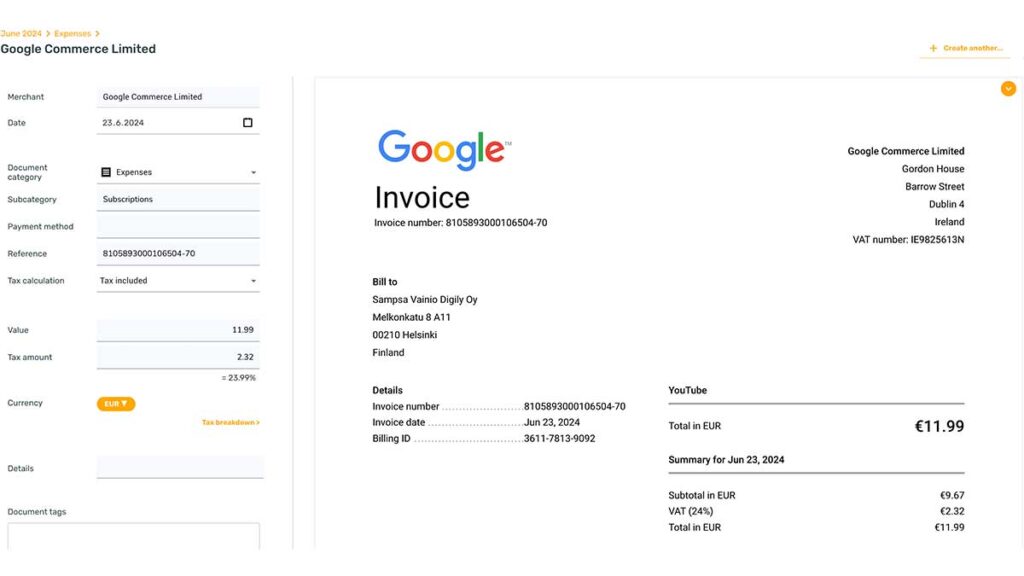Image resolution: width=1024 pixels, height=576 pixels.
Task: Navigate to June 2024 via breadcrumb
Action: click(20, 32)
